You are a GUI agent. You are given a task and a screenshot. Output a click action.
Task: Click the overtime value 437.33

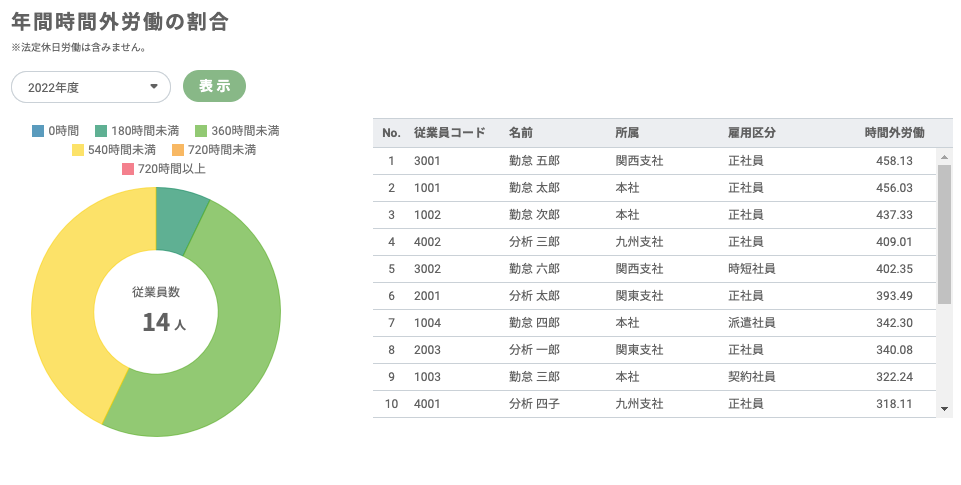(894, 215)
